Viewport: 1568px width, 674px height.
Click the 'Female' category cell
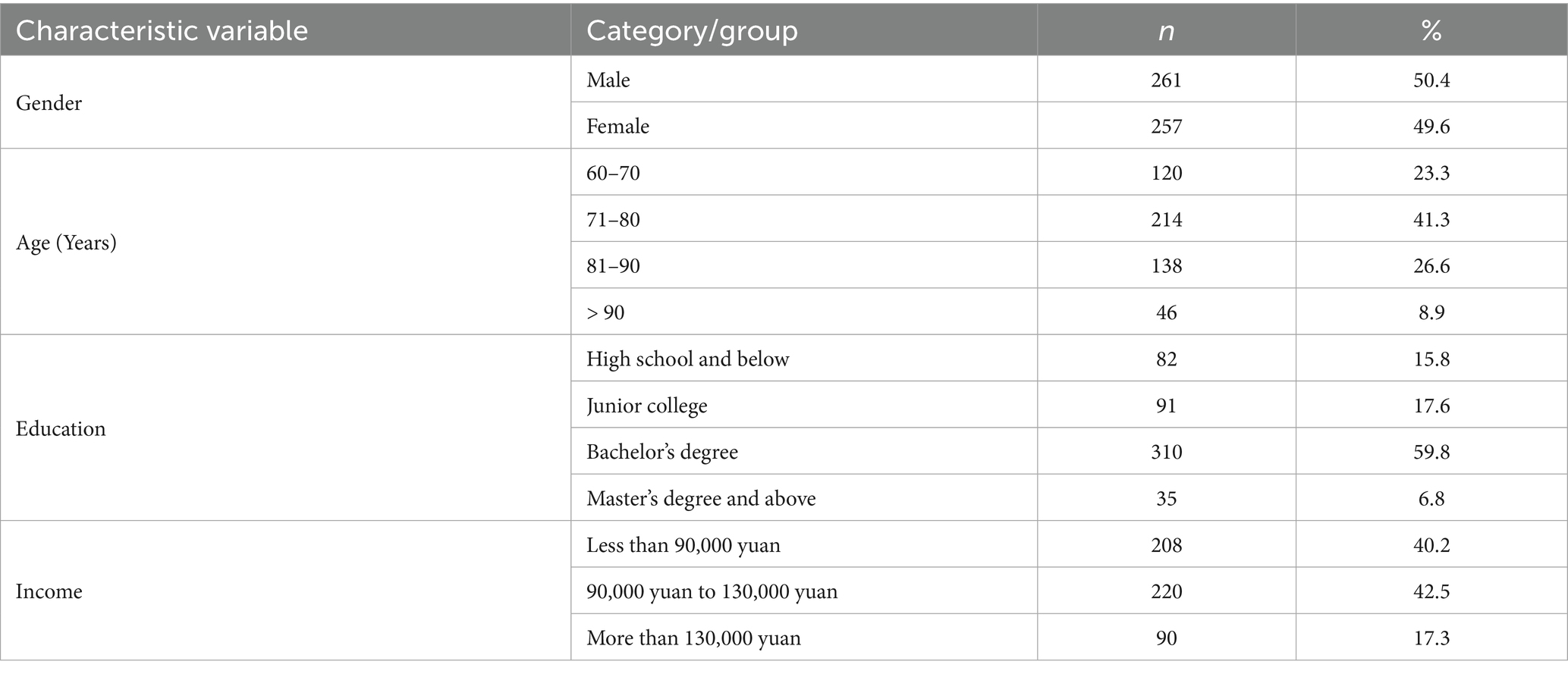click(617, 126)
